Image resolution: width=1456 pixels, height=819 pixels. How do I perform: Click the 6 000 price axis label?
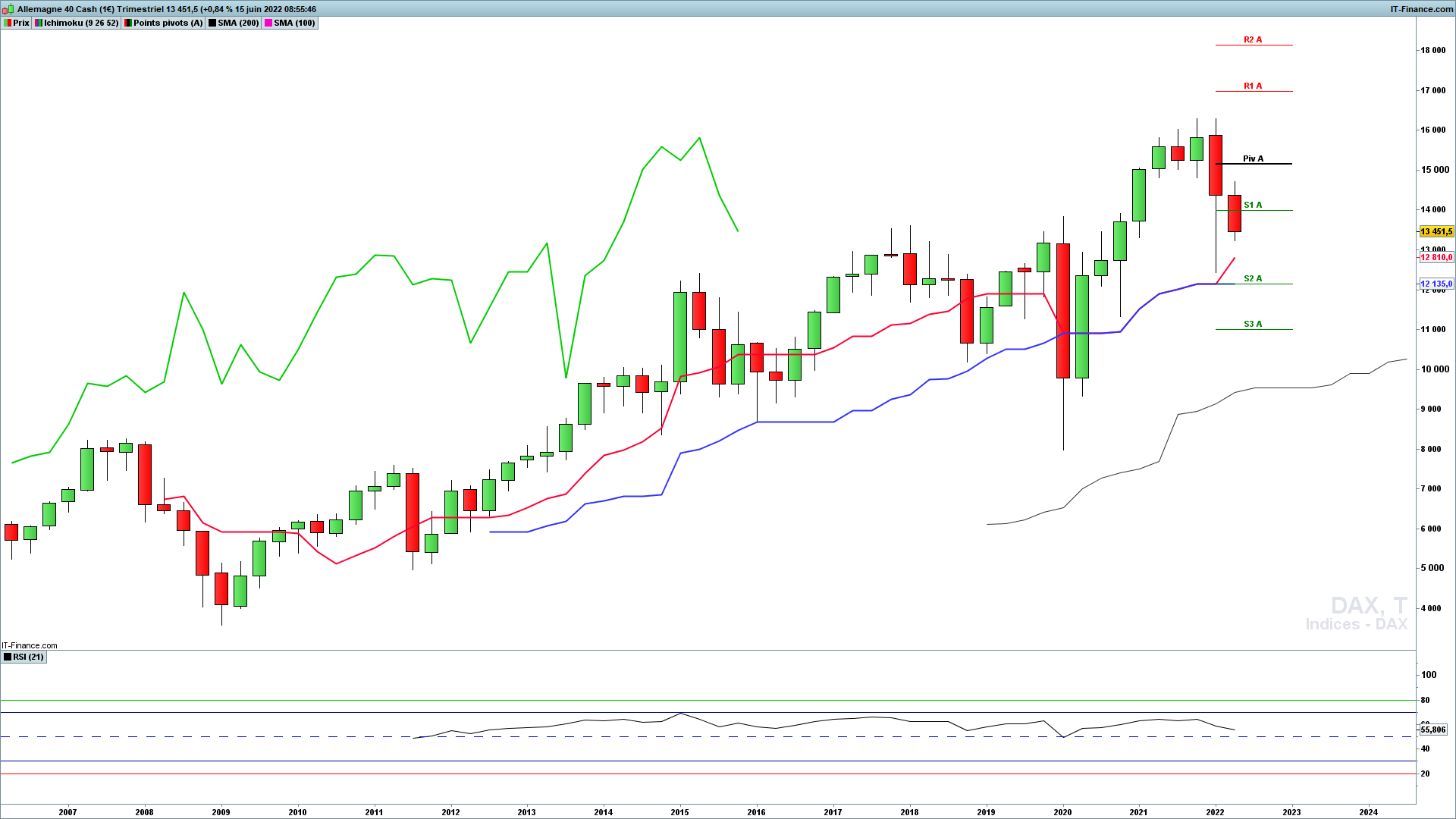[1430, 529]
